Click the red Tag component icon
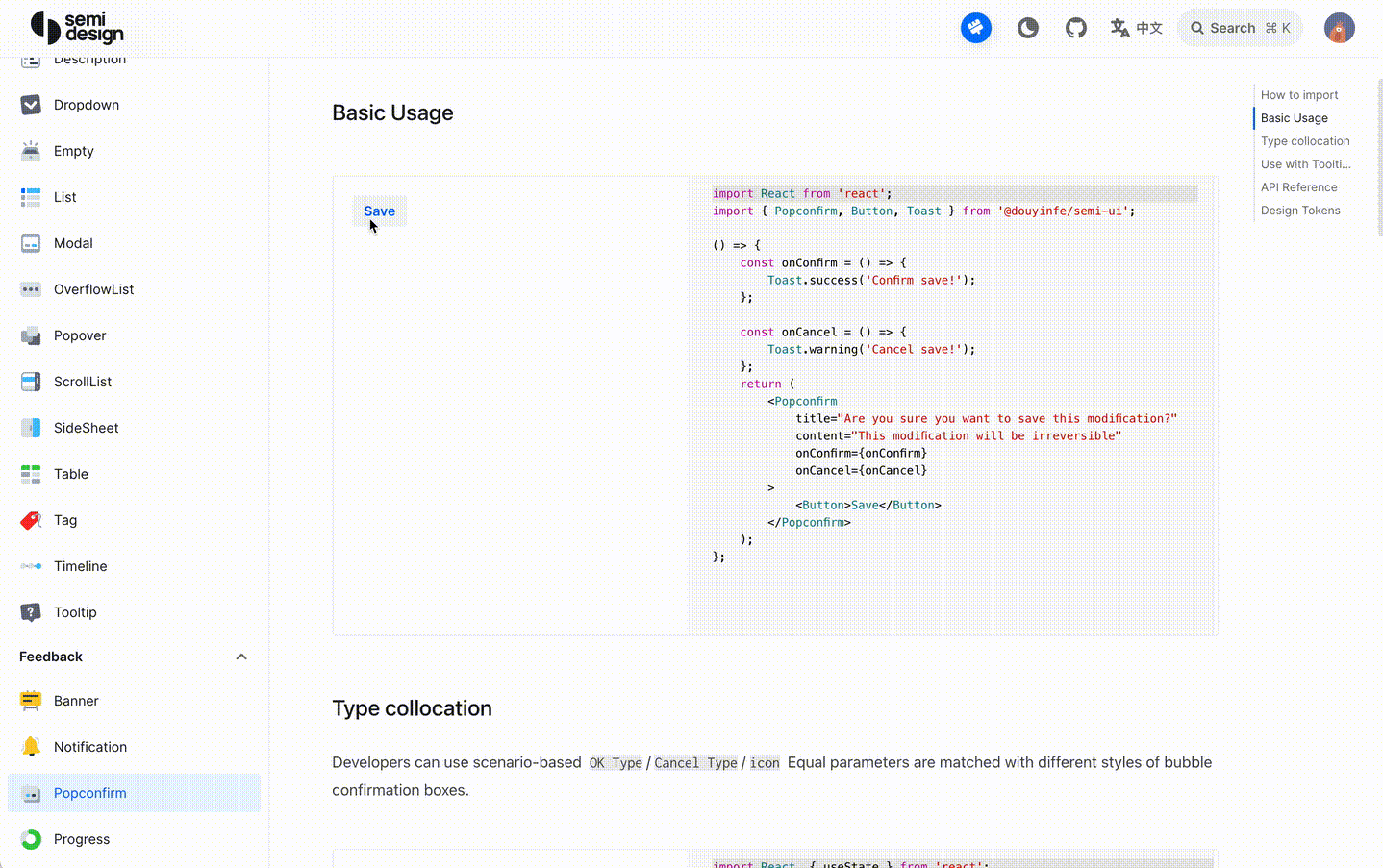The width and height of the screenshot is (1383, 868). [x=31, y=520]
